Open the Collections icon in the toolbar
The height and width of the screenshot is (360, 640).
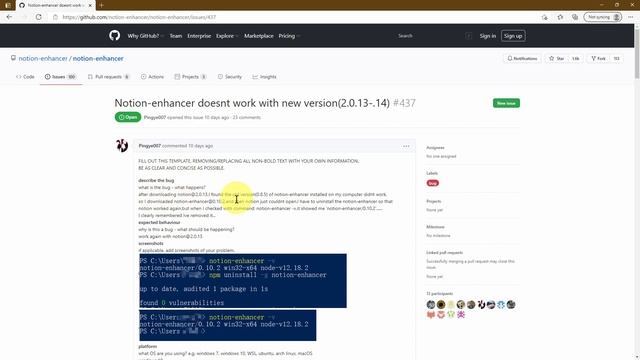(575, 17)
